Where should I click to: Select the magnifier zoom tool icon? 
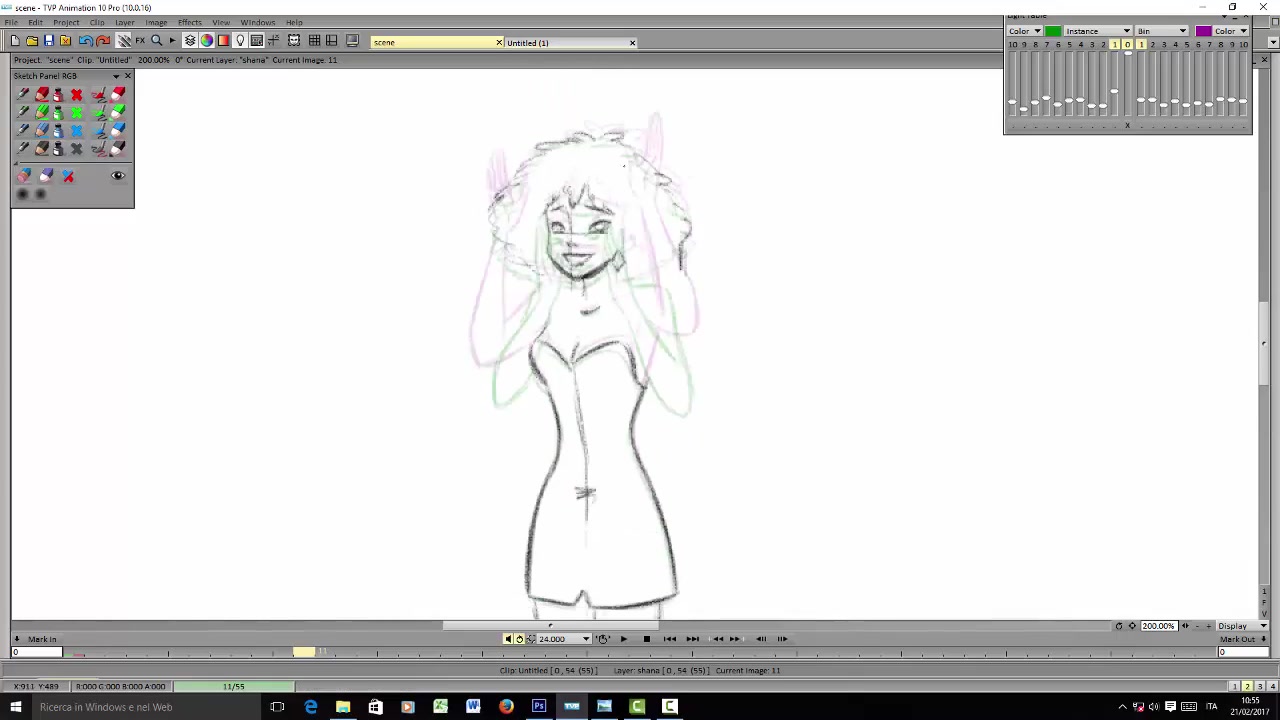[156, 41]
